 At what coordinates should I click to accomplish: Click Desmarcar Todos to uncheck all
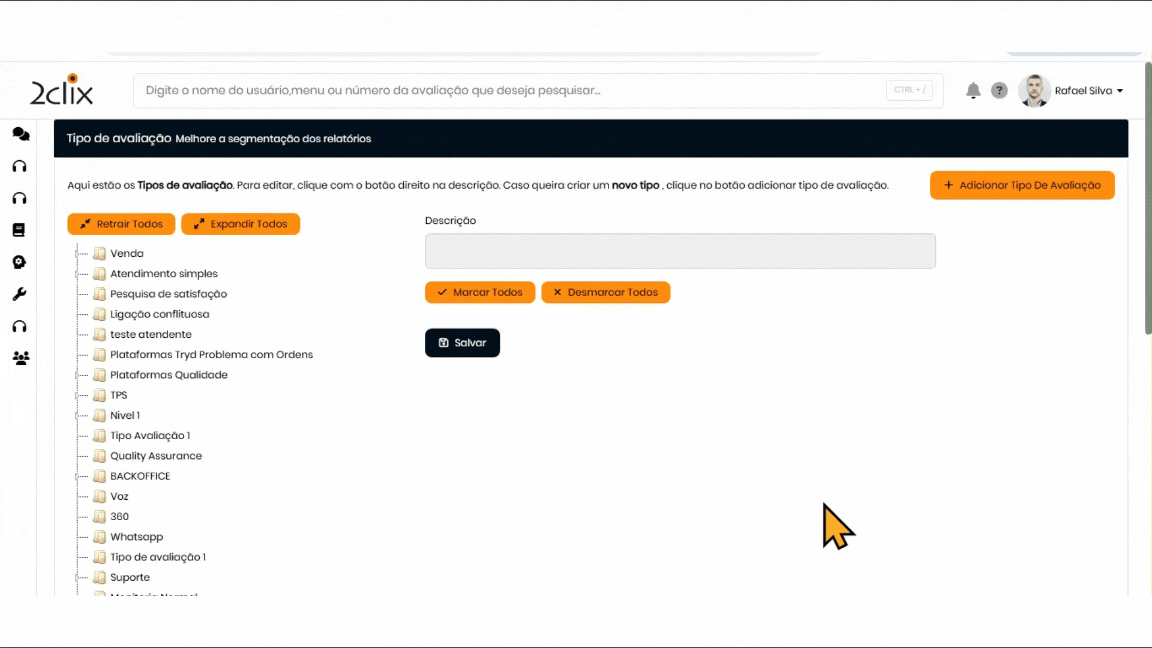pos(605,292)
